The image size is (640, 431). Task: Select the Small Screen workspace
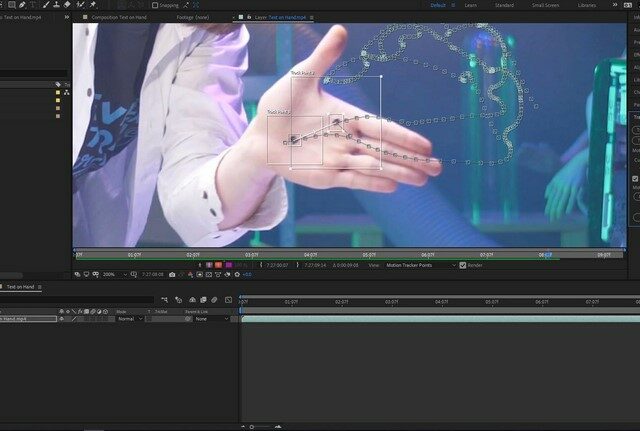click(545, 5)
